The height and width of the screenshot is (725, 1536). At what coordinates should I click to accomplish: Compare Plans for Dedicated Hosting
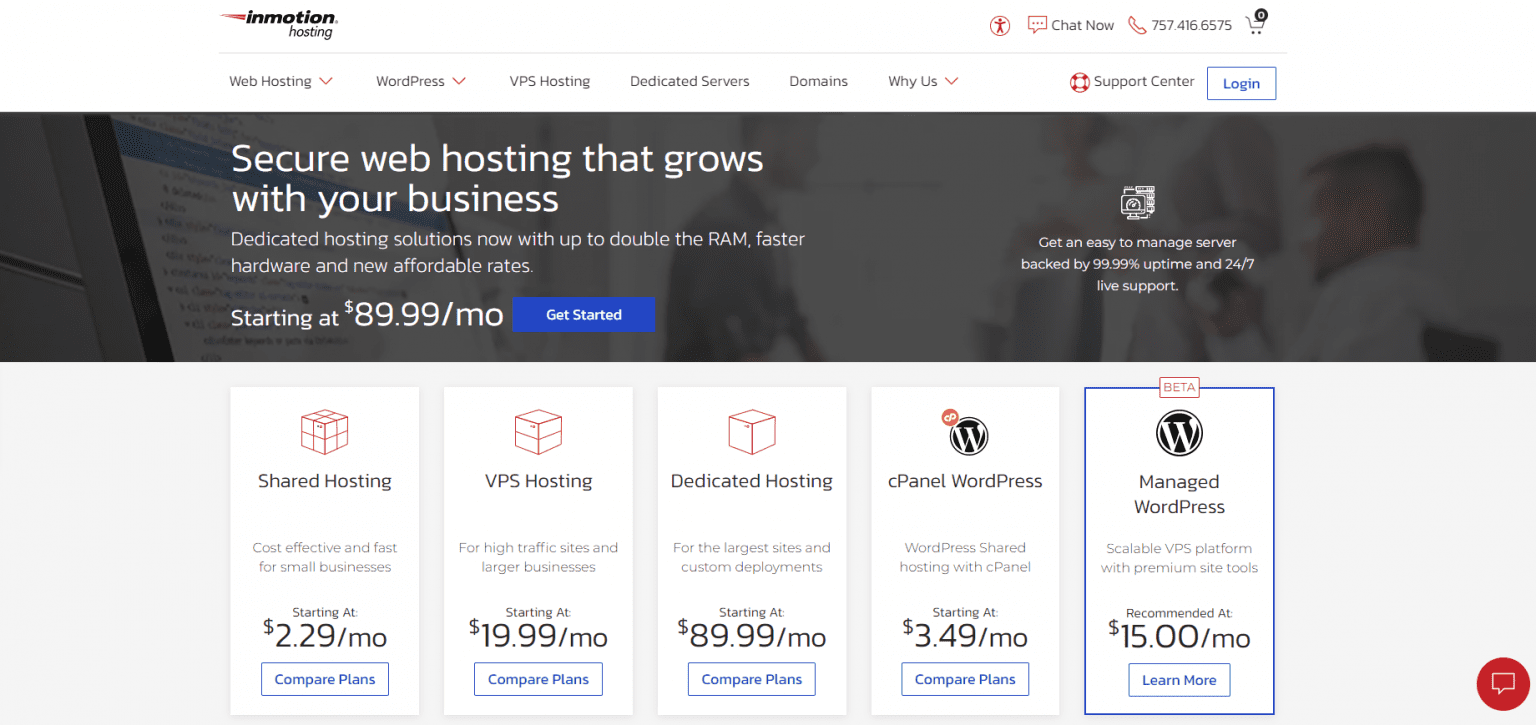pos(751,679)
